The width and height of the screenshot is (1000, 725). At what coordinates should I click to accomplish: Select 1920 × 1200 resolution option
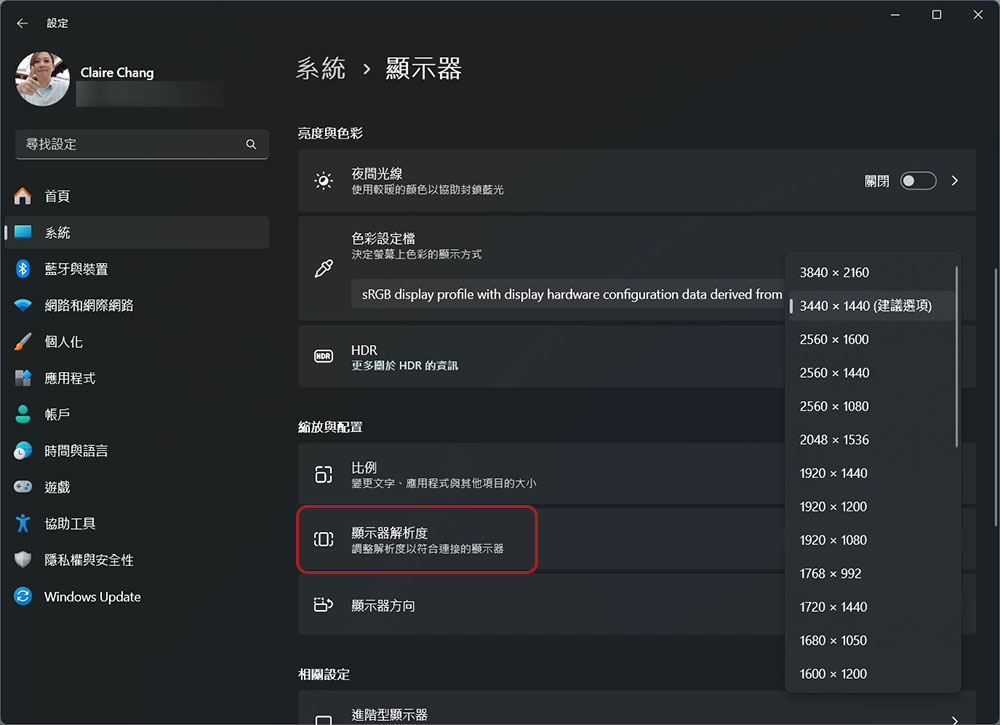871,507
